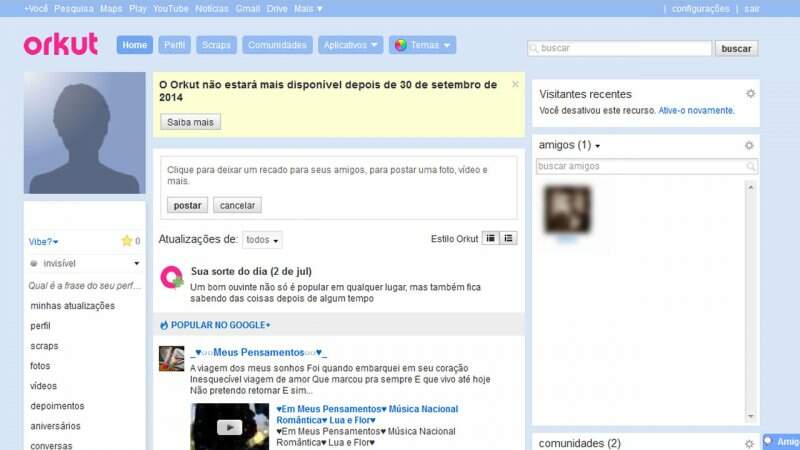
Task: Switch to the first Estilo Orkut view
Action: pyautogui.click(x=490, y=238)
